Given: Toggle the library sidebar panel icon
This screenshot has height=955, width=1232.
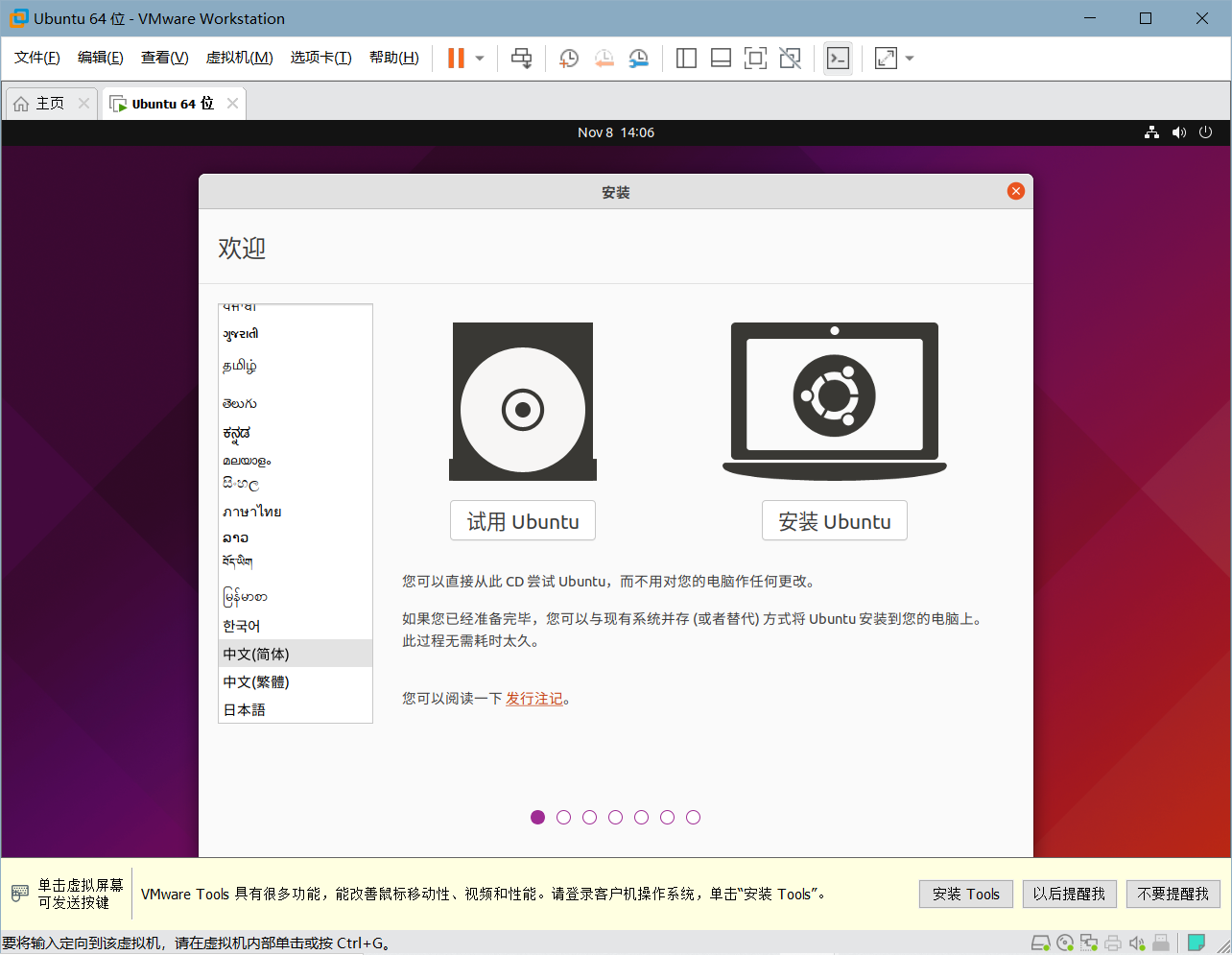Looking at the screenshot, I should [686, 59].
